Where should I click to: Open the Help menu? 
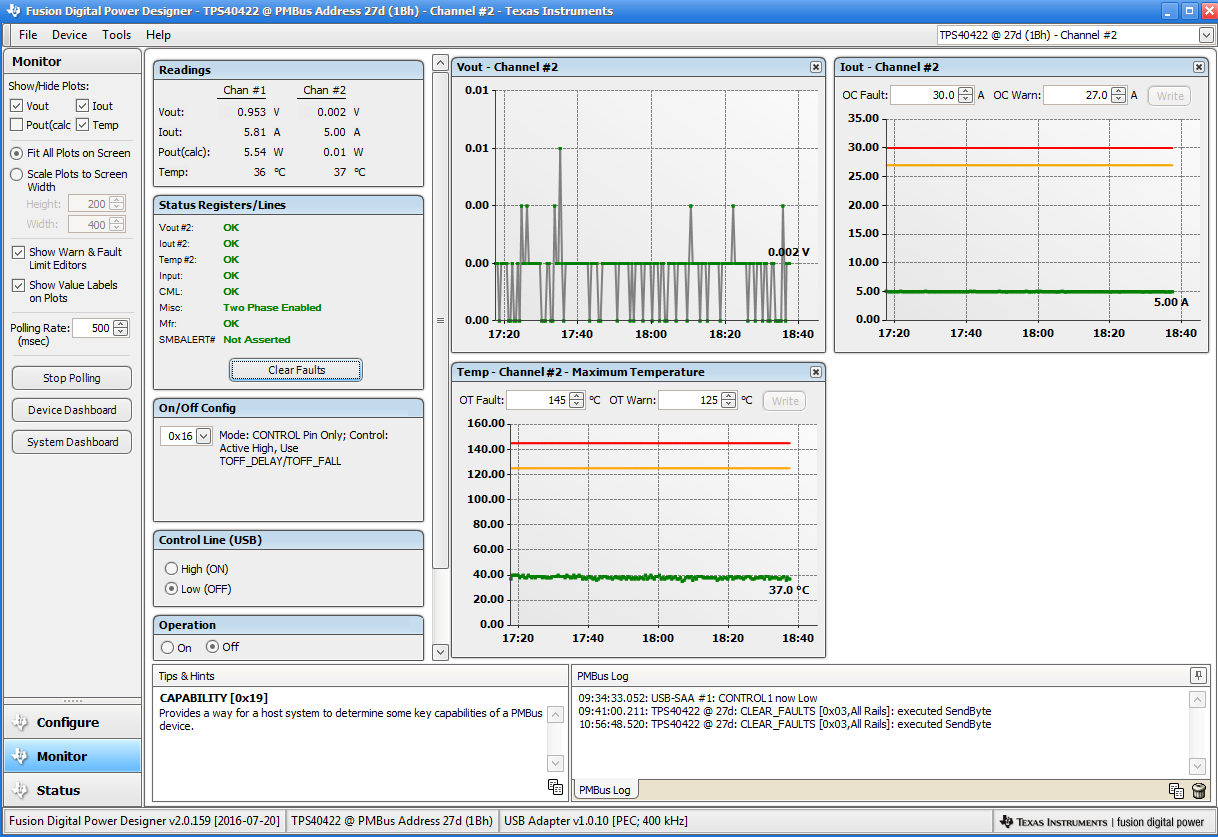pos(159,34)
